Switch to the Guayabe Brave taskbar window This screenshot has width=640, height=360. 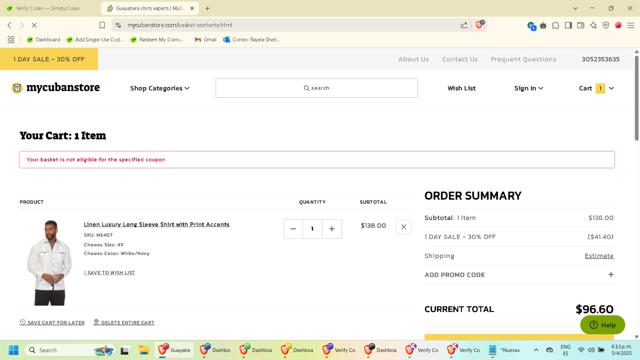[175, 350]
